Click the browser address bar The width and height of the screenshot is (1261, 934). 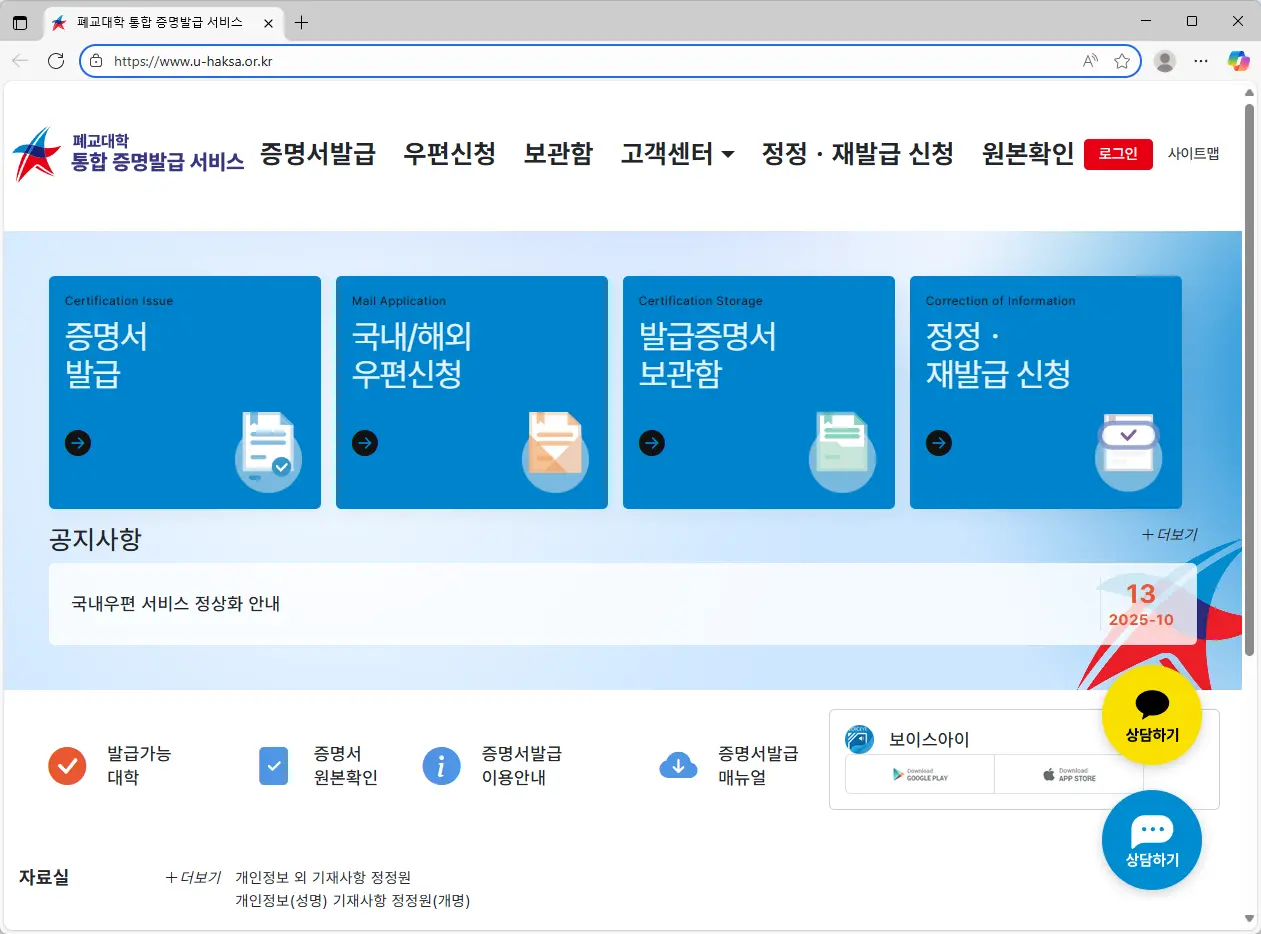point(400,60)
